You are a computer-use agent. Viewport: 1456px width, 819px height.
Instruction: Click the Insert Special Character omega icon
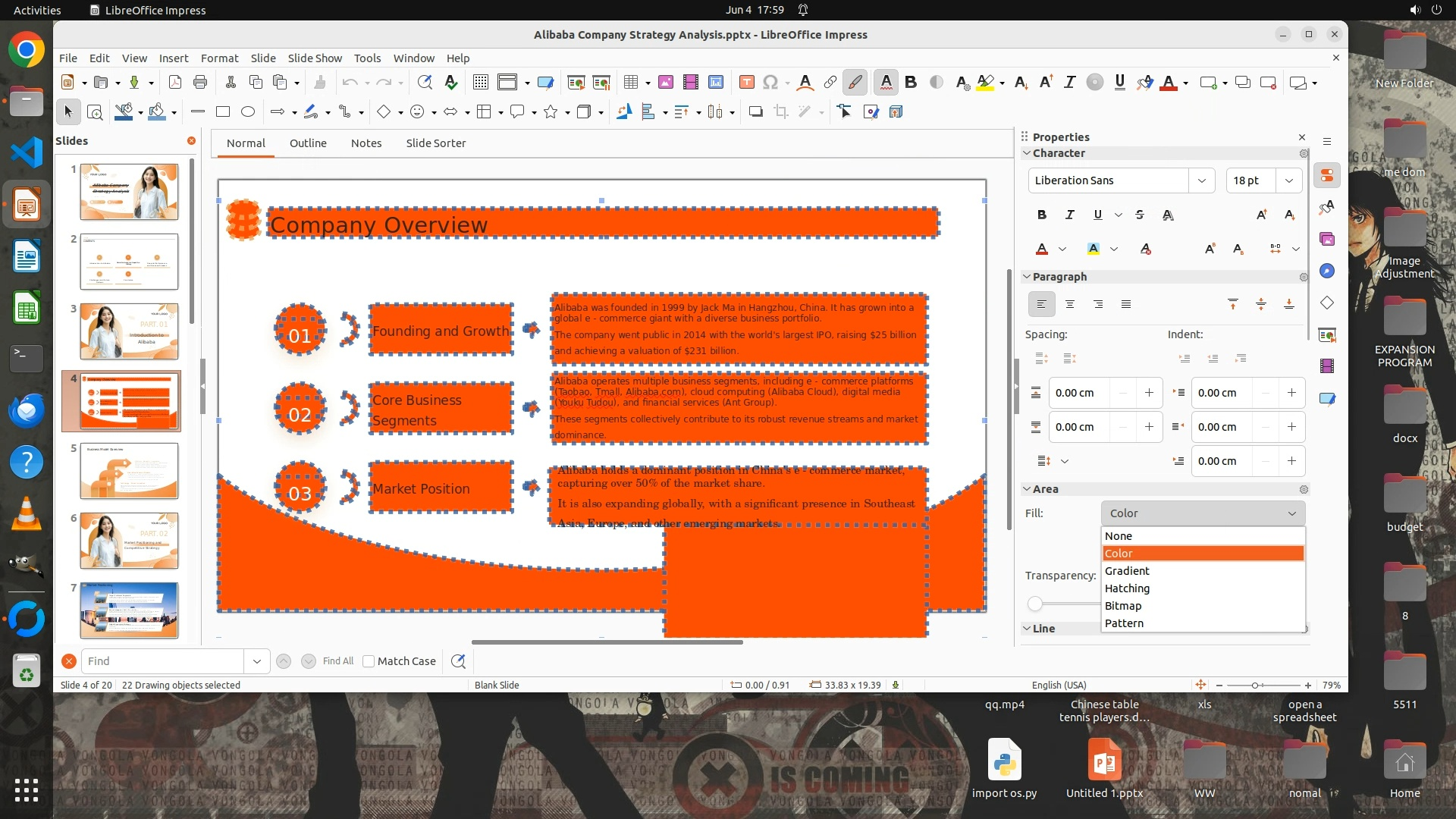pos(770,83)
